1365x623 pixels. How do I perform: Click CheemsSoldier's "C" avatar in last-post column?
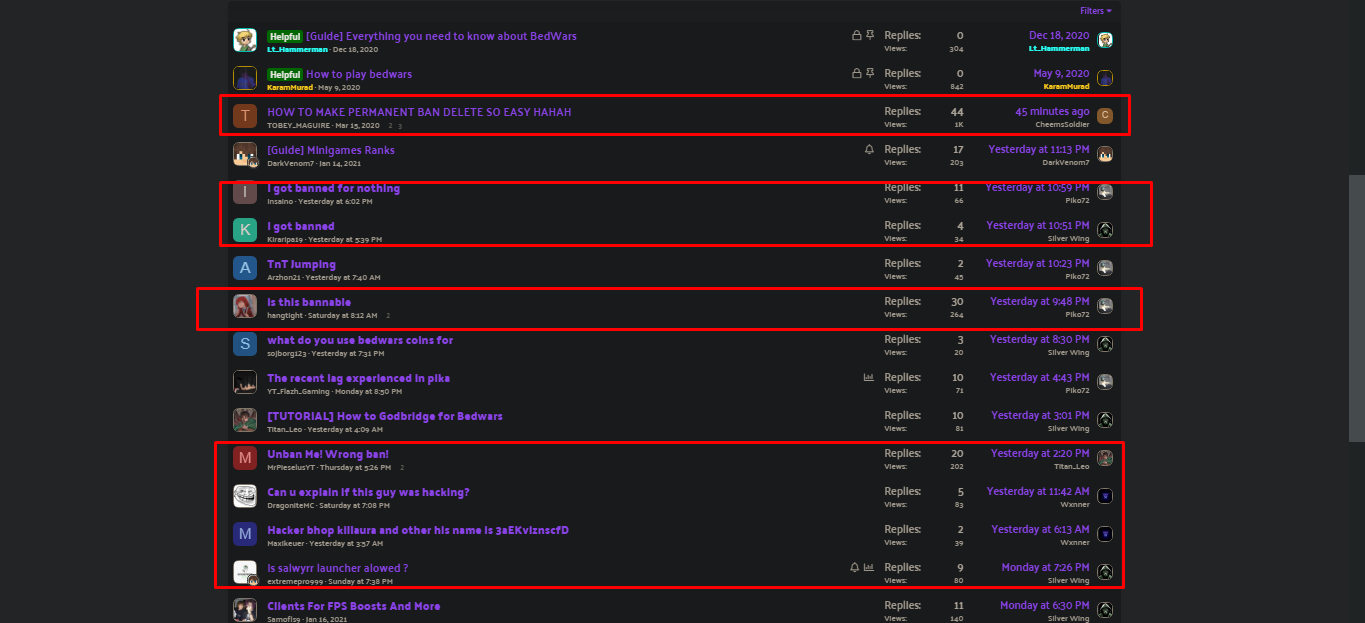point(1105,116)
